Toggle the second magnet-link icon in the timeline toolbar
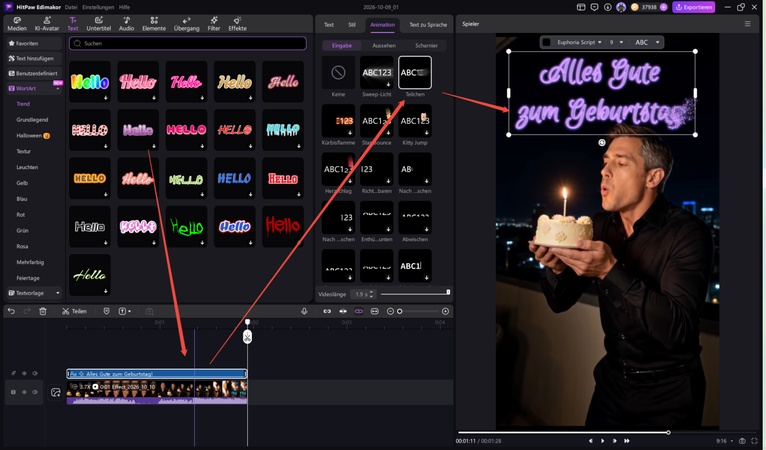The image size is (766, 450). (343, 311)
